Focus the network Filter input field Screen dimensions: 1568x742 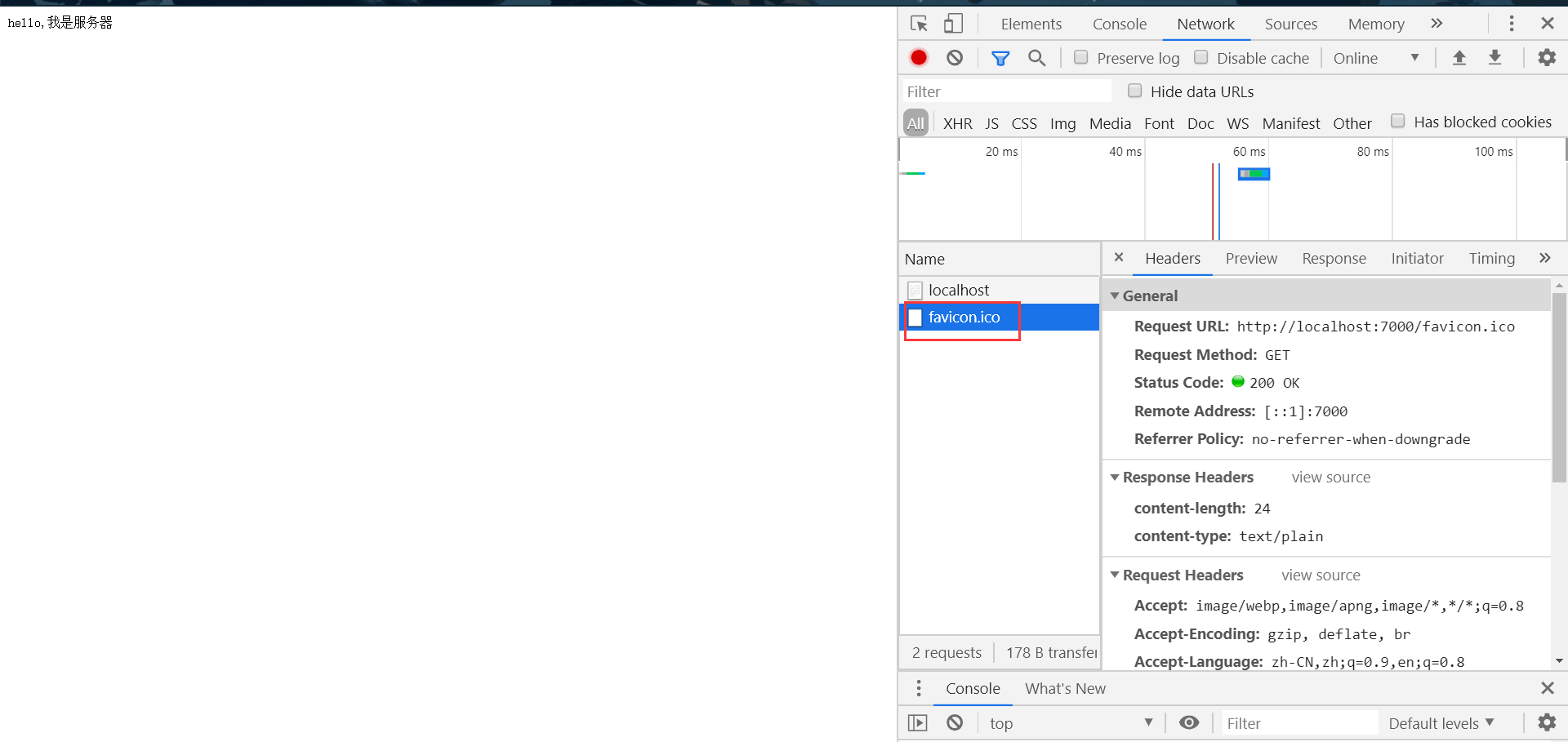1007,91
